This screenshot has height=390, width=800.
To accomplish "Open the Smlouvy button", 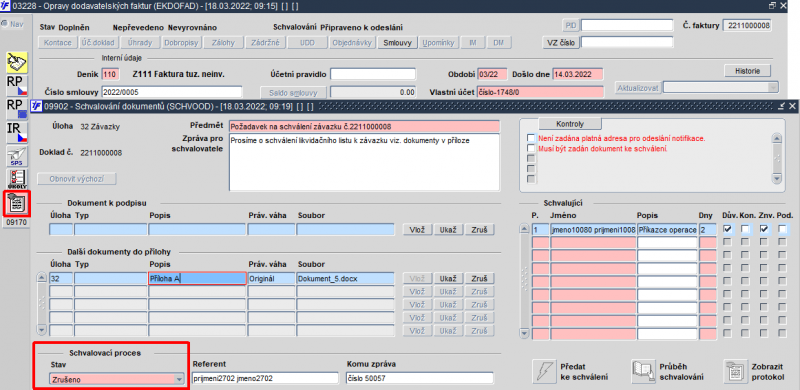I will (397, 43).
